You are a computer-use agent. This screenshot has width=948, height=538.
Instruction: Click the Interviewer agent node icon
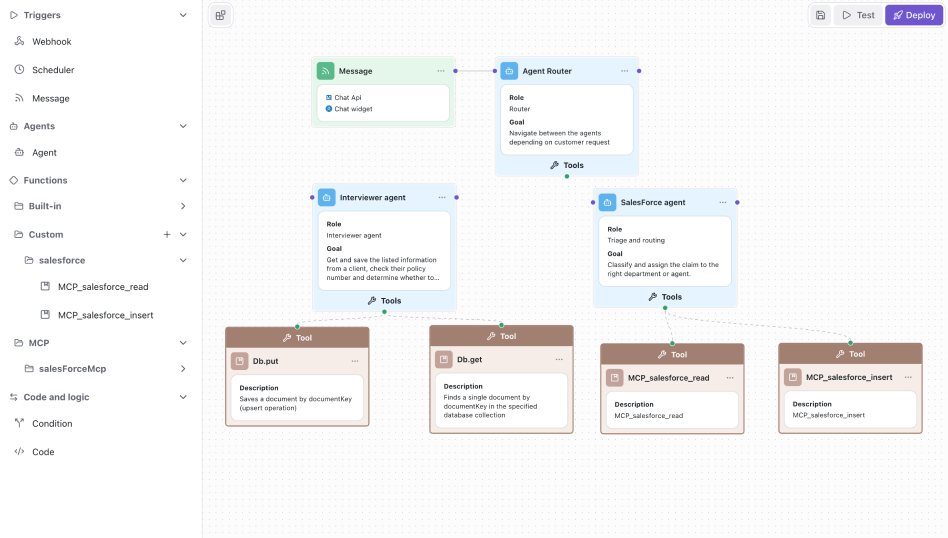(326, 198)
